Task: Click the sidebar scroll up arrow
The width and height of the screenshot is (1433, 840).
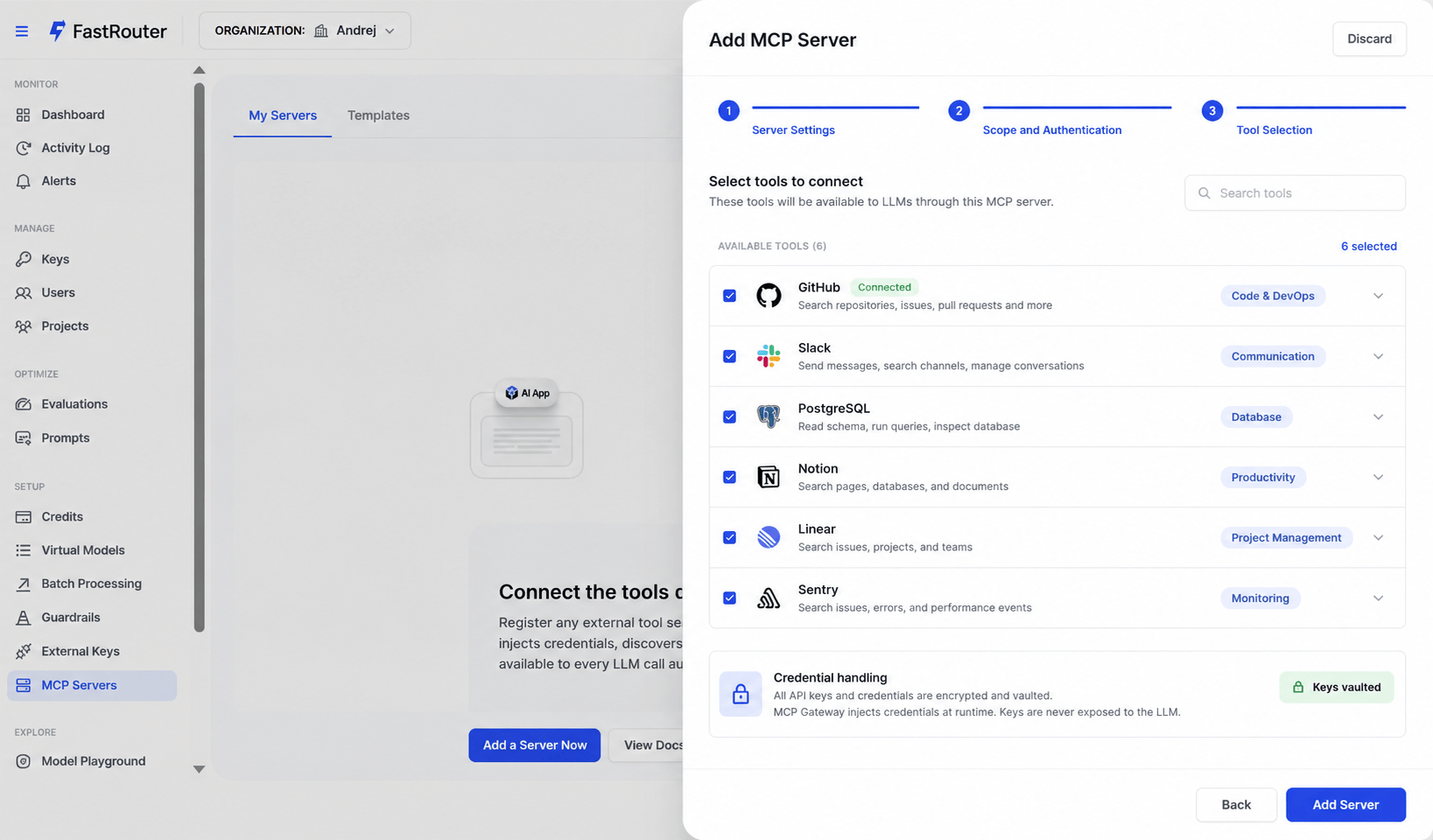Action: point(200,70)
